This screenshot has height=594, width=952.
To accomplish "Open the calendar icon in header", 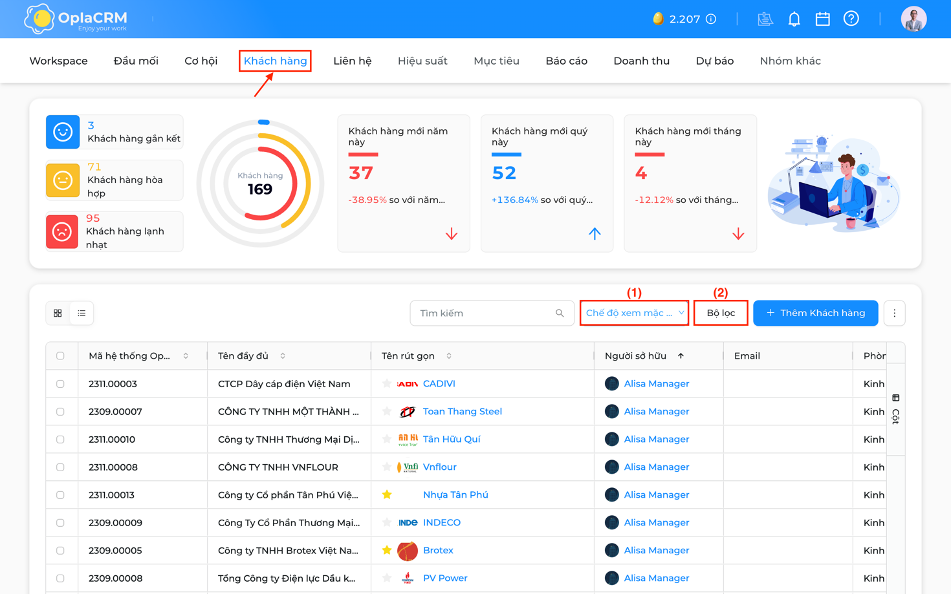I will tap(823, 19).
